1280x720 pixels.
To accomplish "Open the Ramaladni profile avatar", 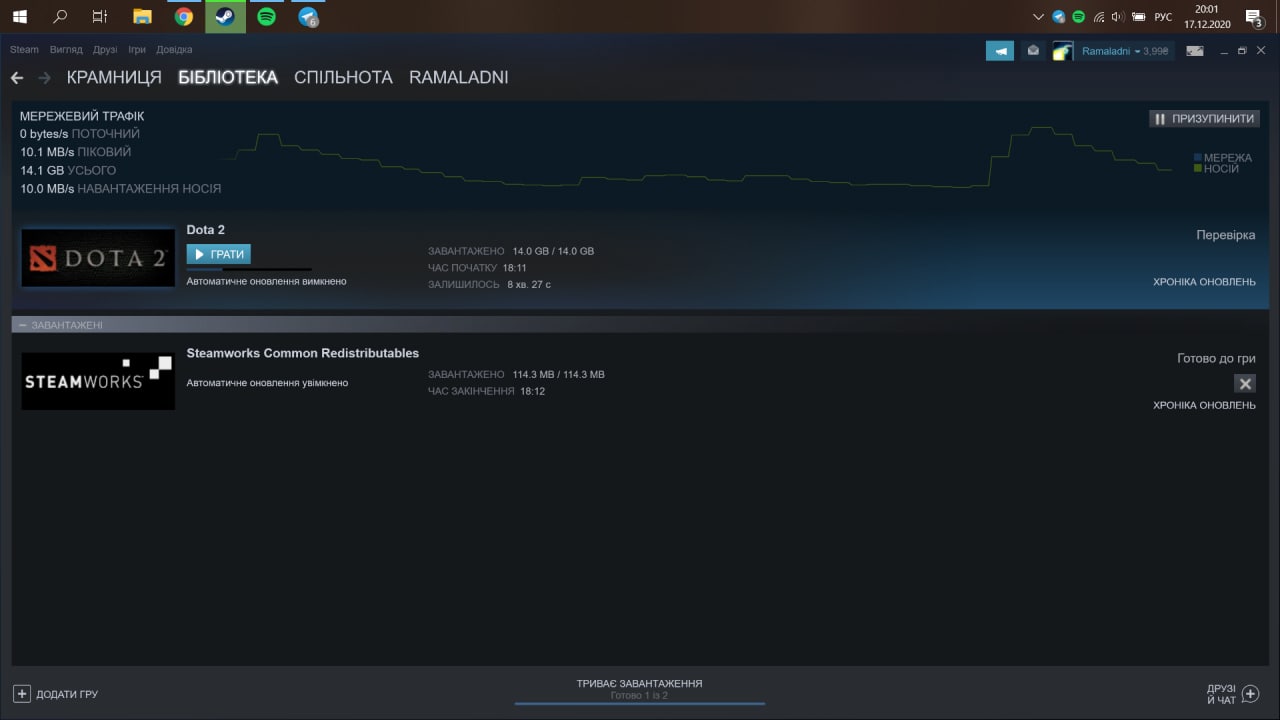I will [1063, 51].
